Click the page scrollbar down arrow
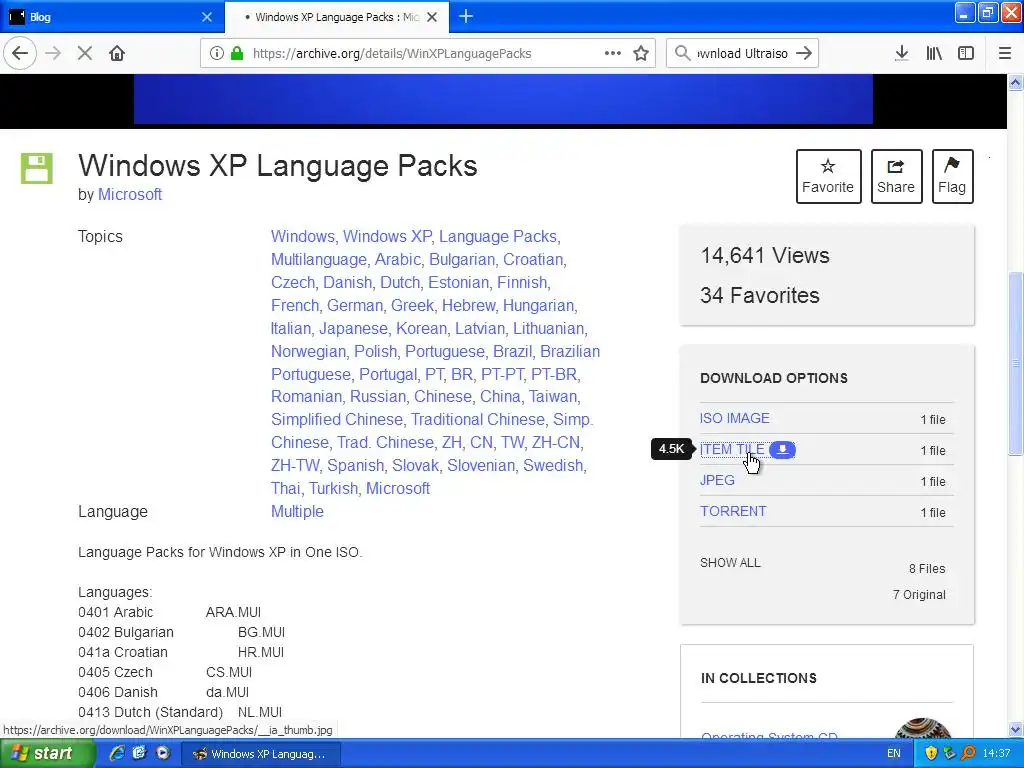This screenshot has height=768, width=1024. (x=1016, y=729)
